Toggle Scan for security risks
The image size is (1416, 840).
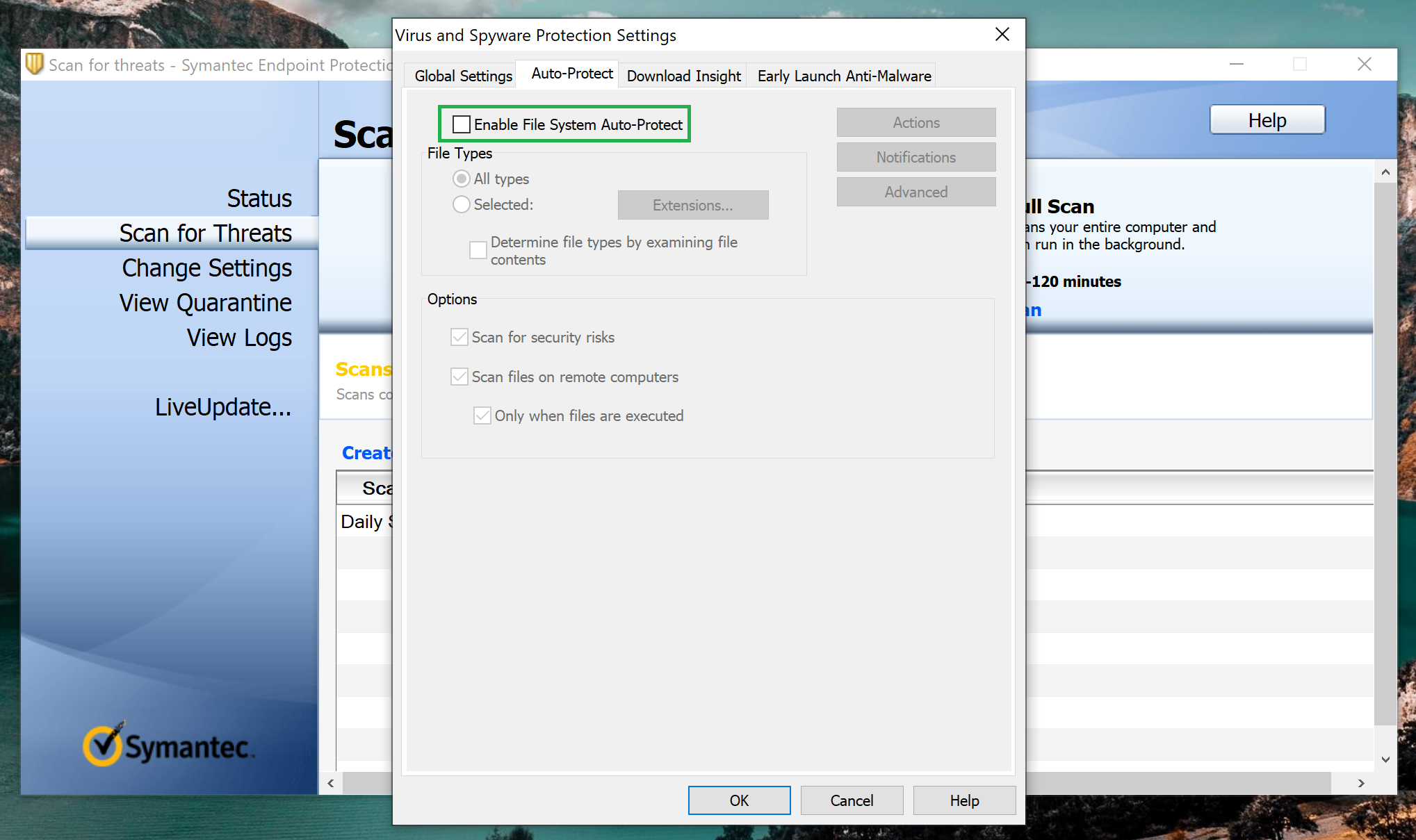(459, 337)
